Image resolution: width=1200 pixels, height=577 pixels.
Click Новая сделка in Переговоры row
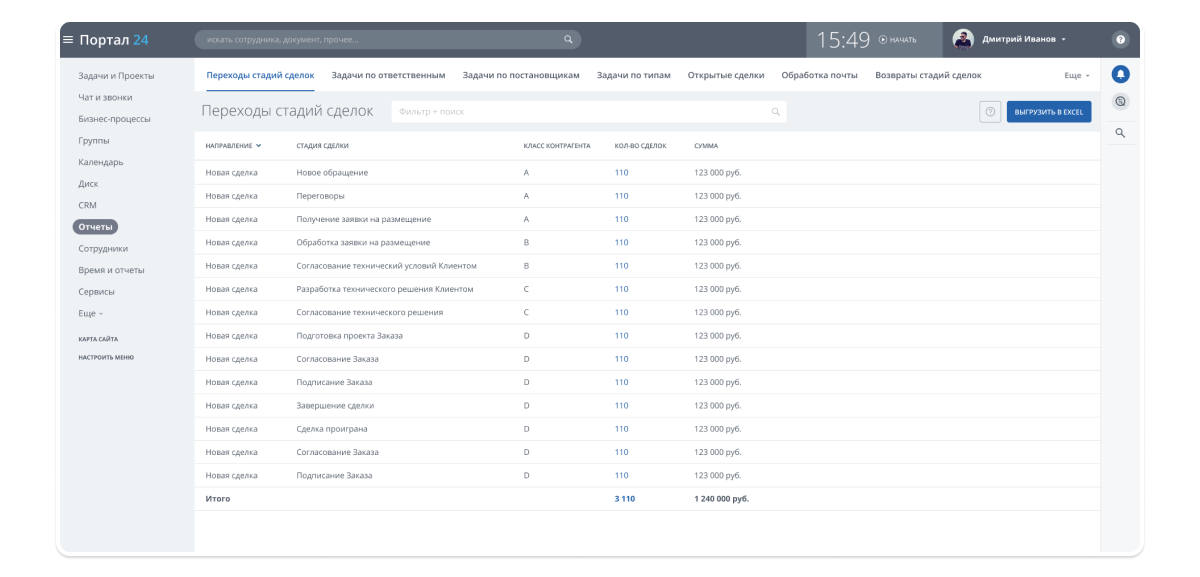pyautogui.click(x=232, y=196)
